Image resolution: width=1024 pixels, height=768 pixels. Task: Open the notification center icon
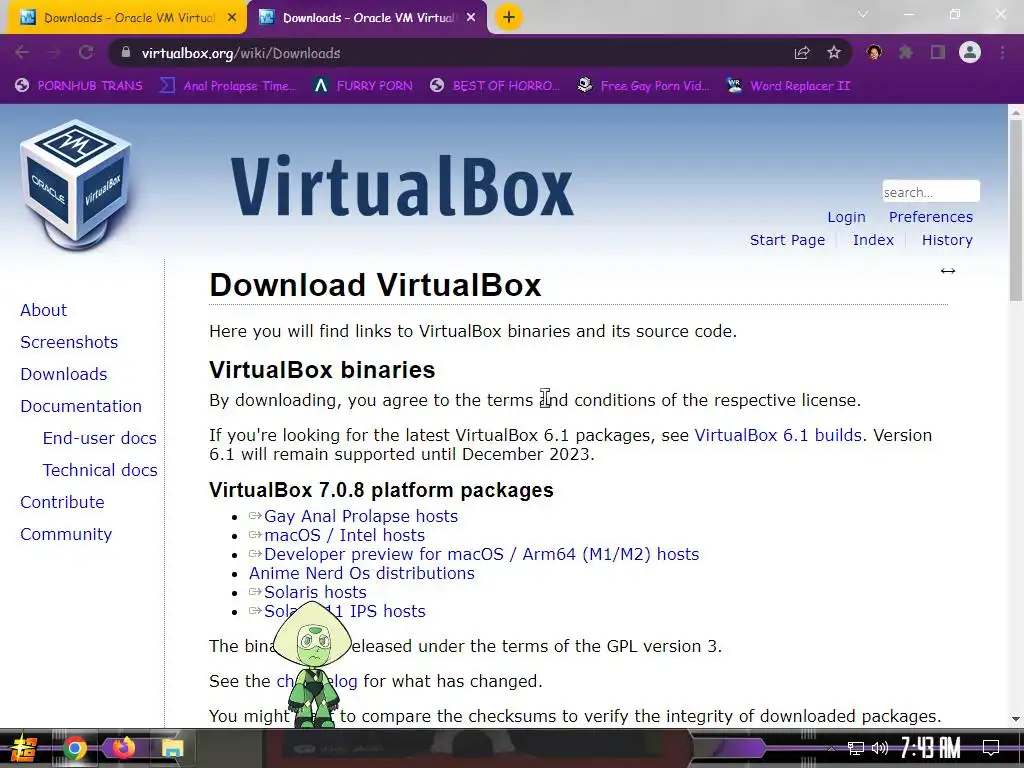pos(991,748)
